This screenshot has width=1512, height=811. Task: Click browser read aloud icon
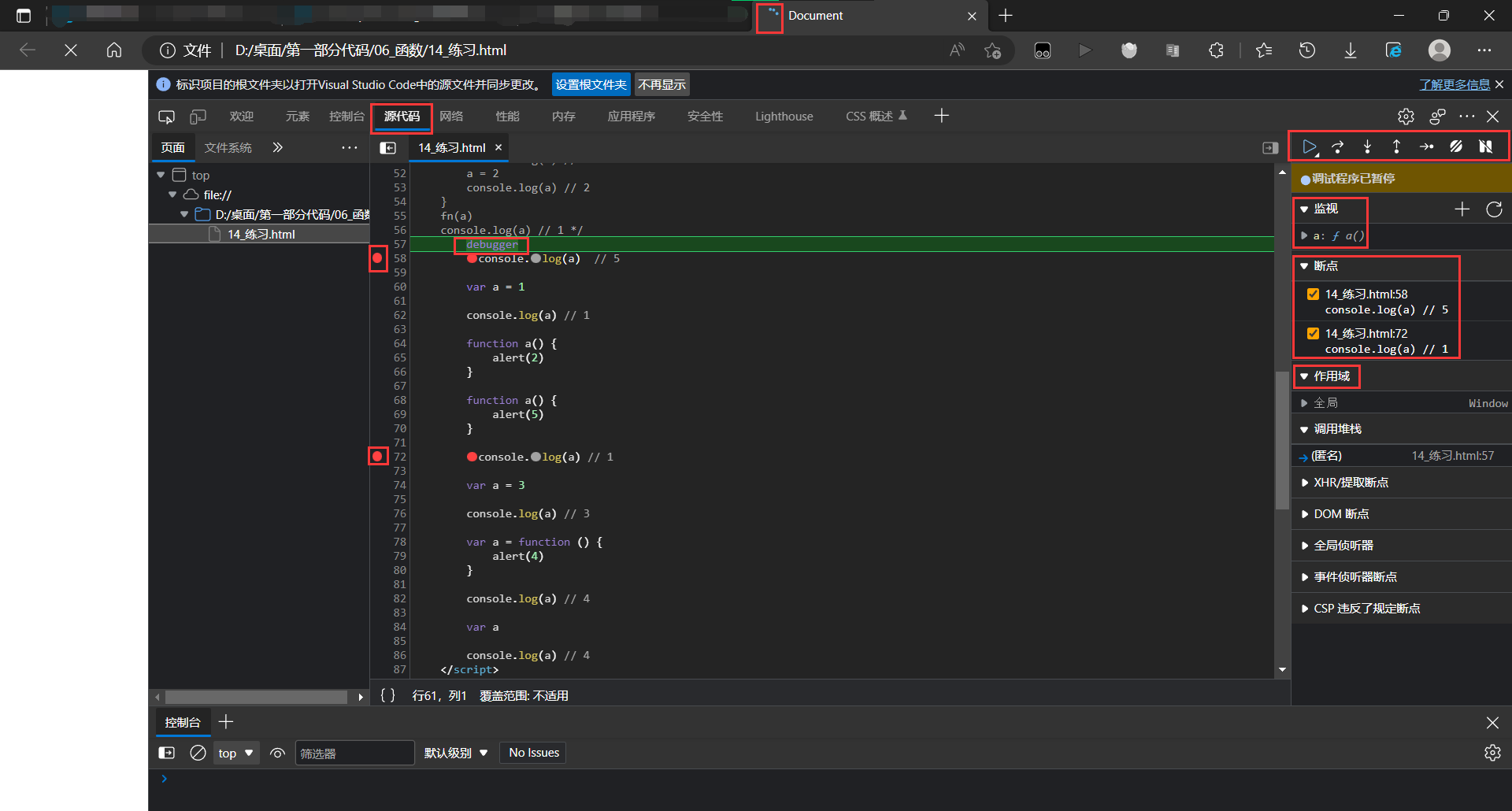[x=957, y=50]
